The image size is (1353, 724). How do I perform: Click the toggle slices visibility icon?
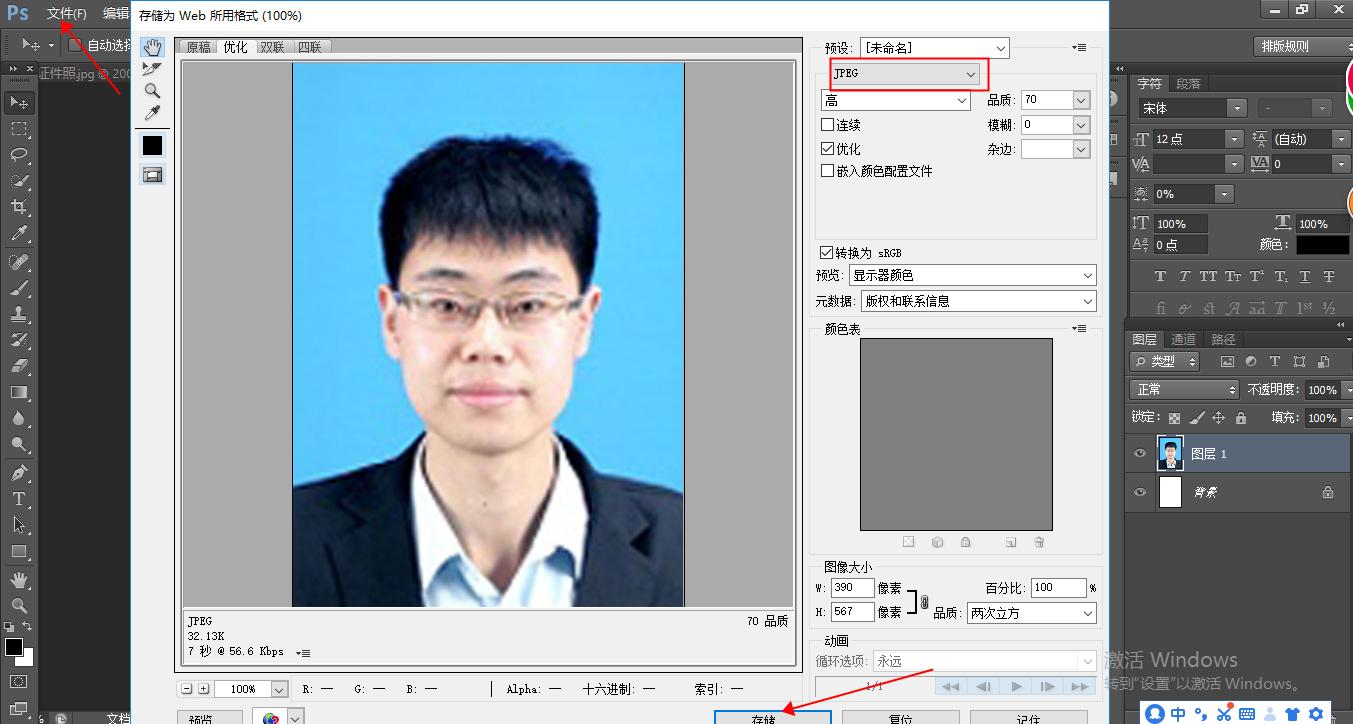click(152, 173)
